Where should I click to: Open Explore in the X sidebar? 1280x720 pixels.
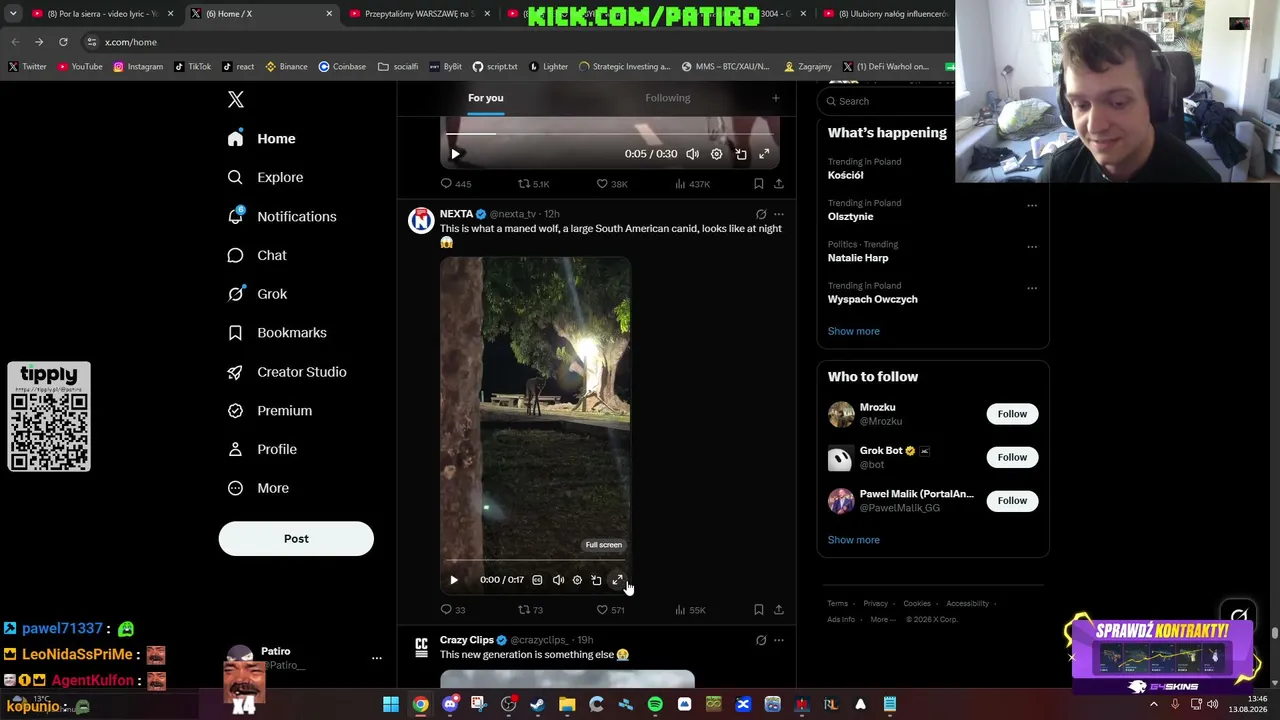pos(265,177)
